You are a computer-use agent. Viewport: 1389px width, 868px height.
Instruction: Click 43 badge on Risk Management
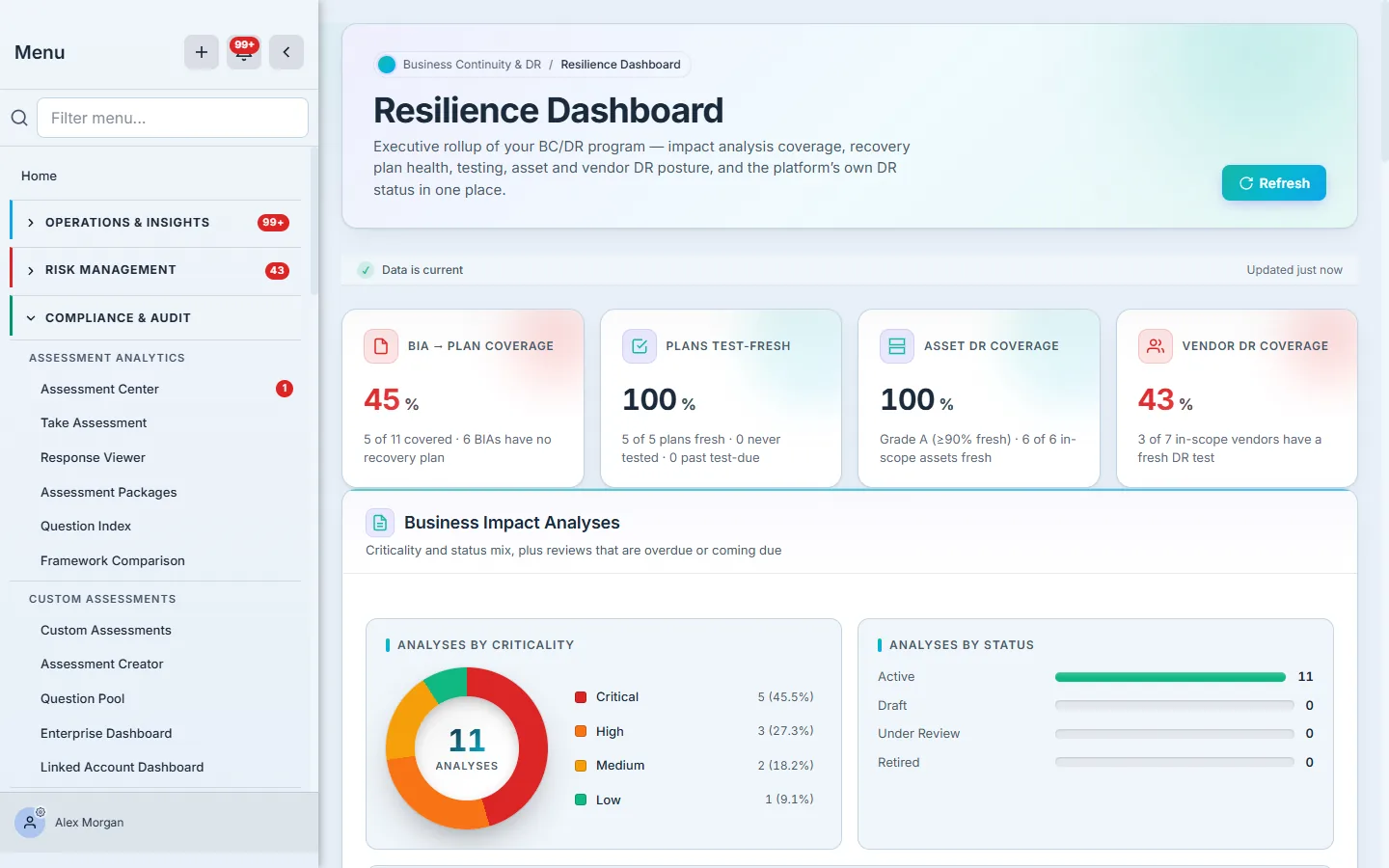277,271
